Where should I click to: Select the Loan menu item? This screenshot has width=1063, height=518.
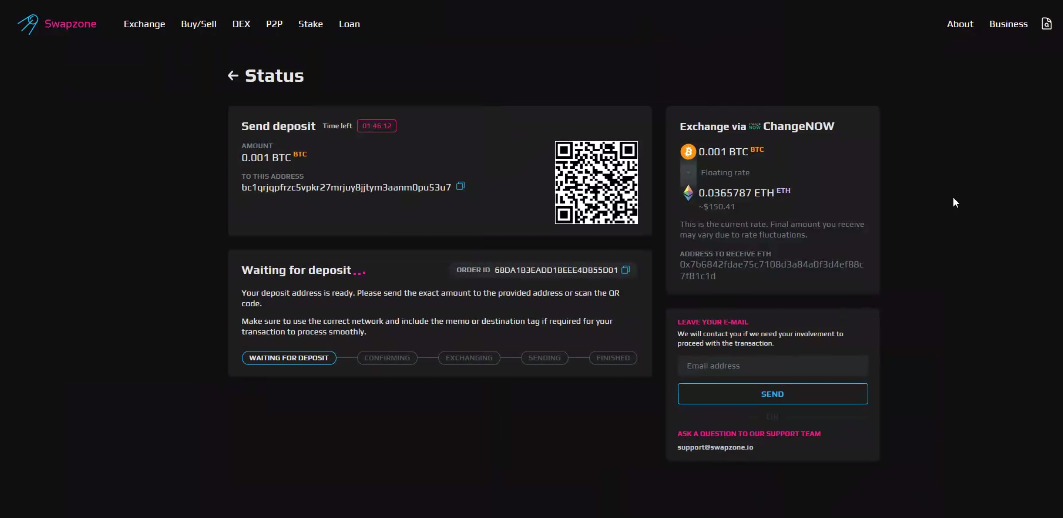[349, 24]
